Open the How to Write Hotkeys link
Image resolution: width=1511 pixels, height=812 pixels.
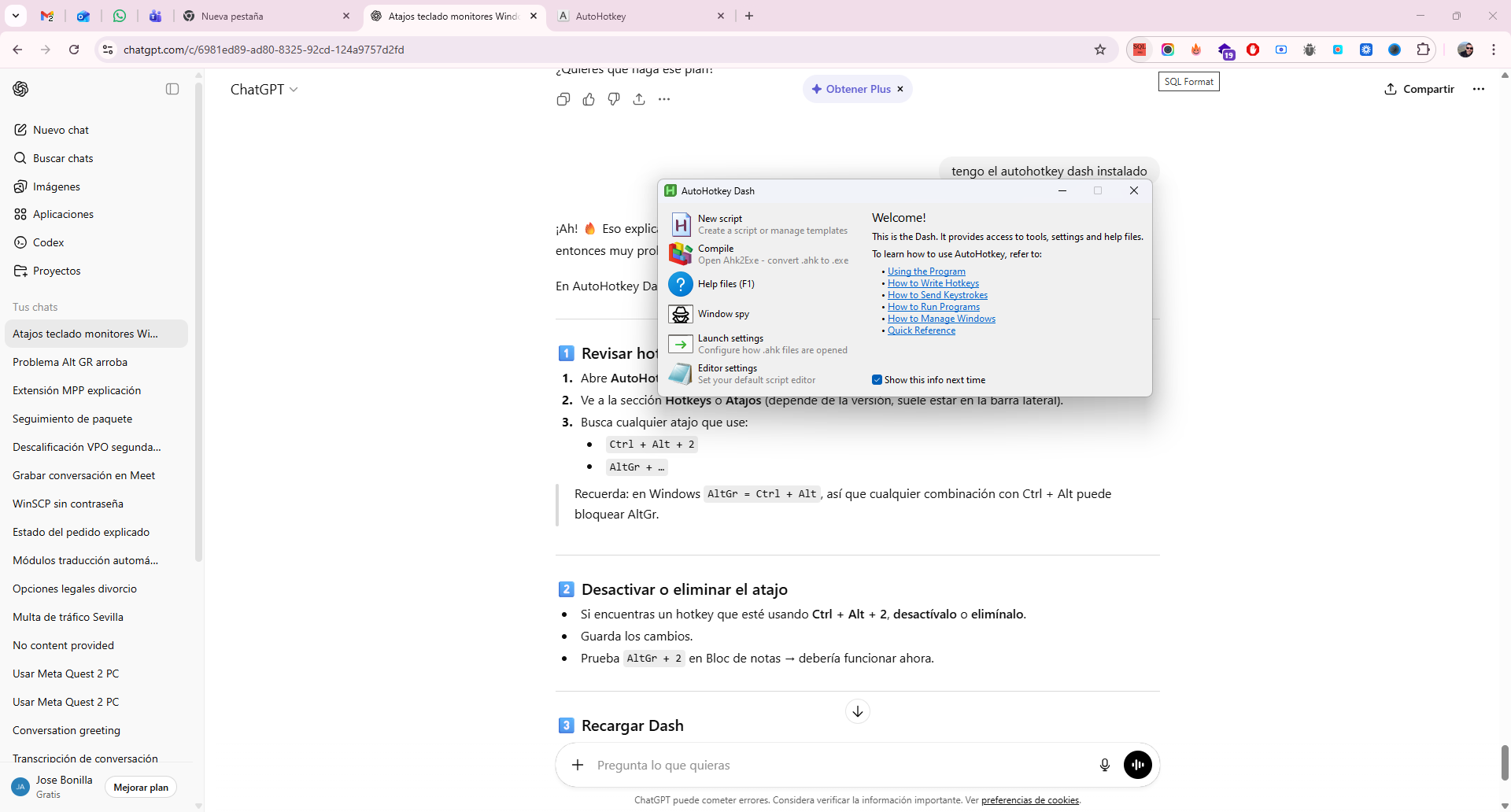tap(933, 283)
